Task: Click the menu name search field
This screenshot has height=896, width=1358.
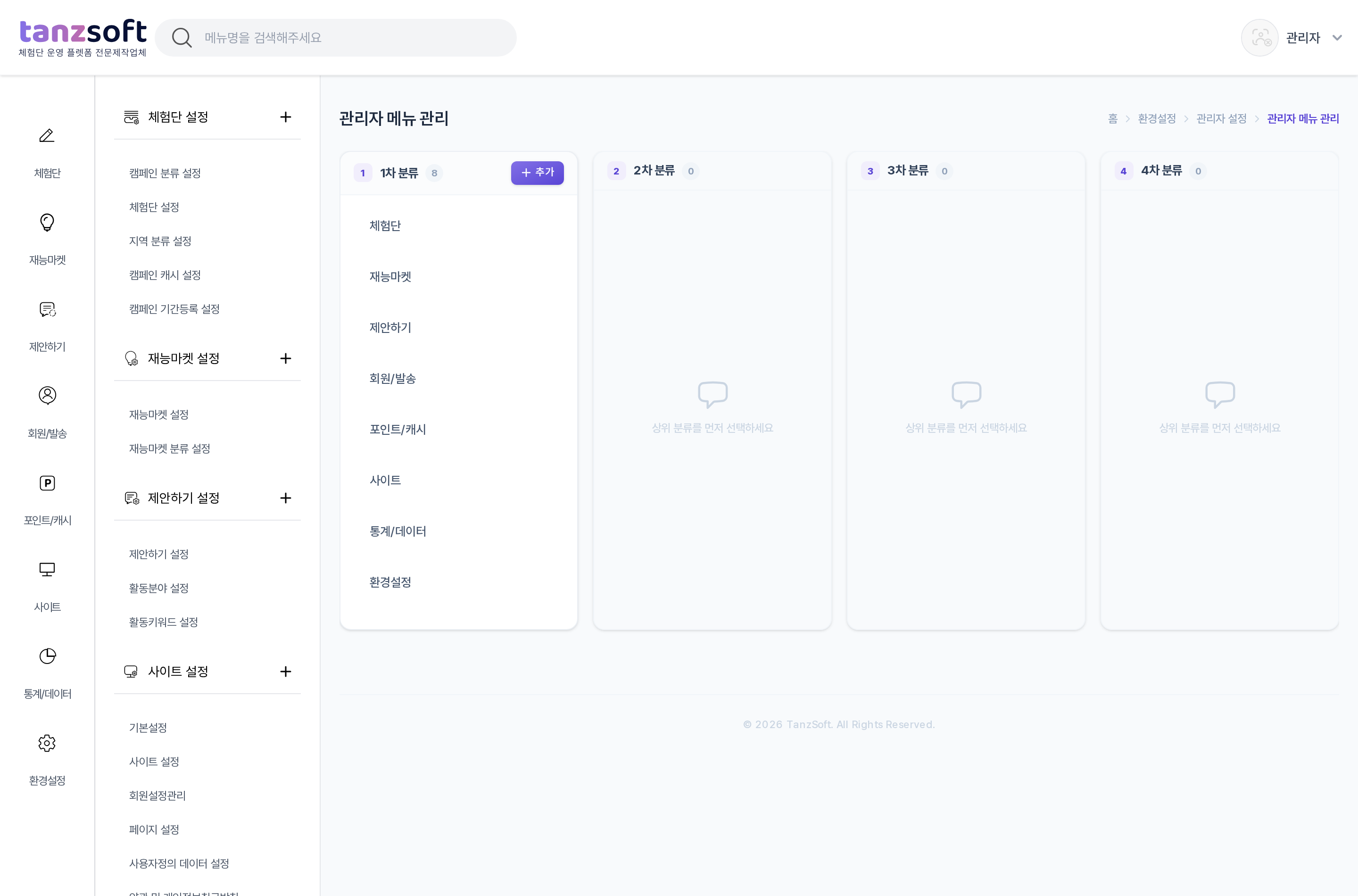Action: point(335,38)
